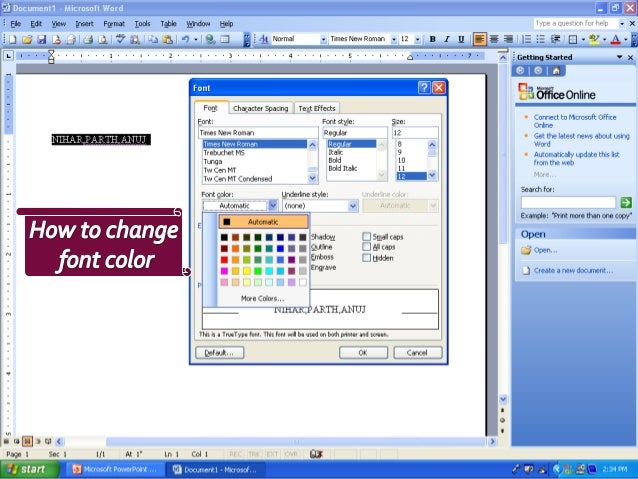This screenshot has height=479, width=638.
Task: Click the New Blank Document toolbar icon
Action: [x=13, y=39]
